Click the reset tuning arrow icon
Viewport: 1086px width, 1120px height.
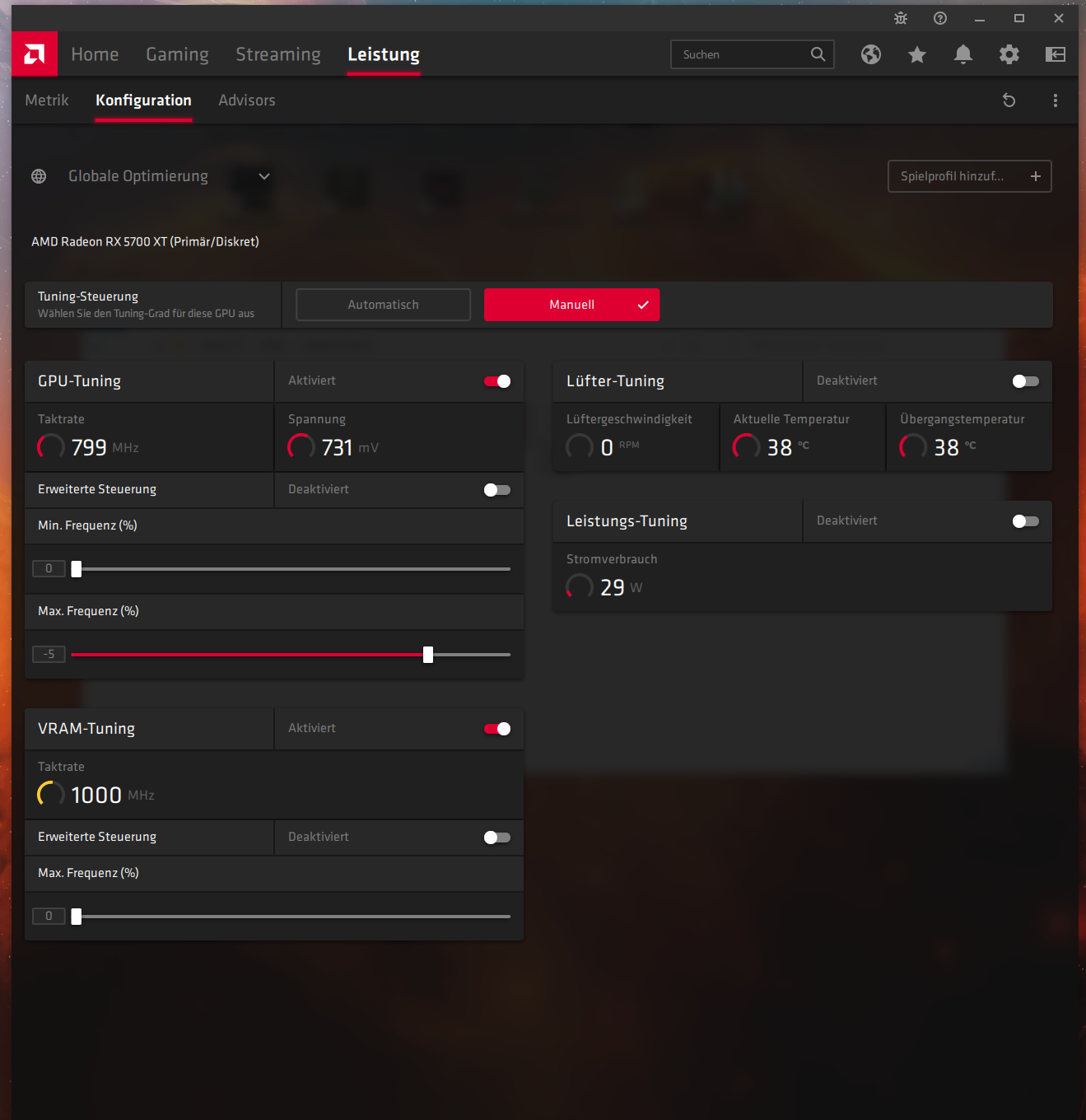coord(1009,100)
